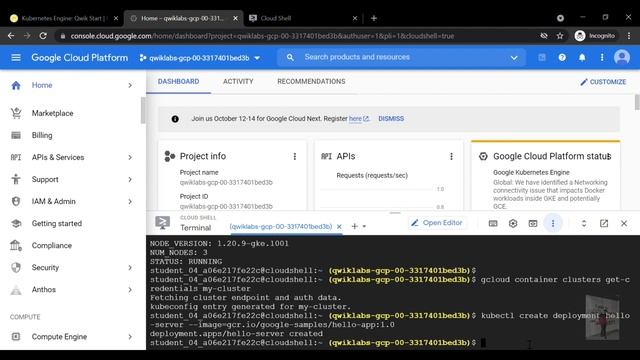
Task: Expand Anthos submenu chevron
Action: [x=130, y=290]
